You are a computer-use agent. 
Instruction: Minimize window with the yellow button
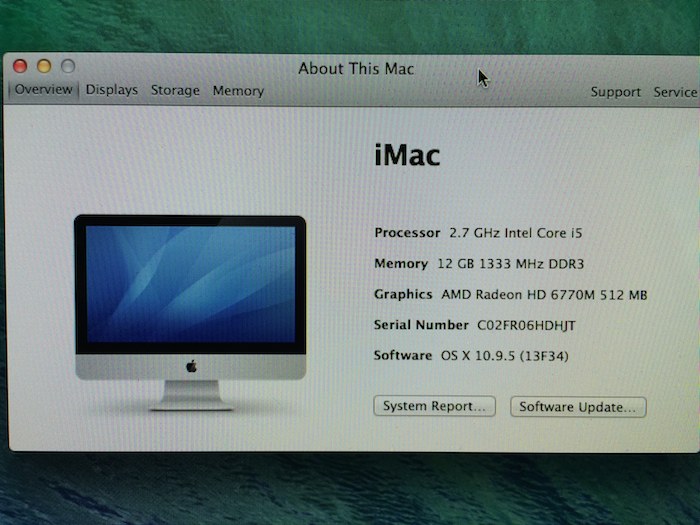44,66
